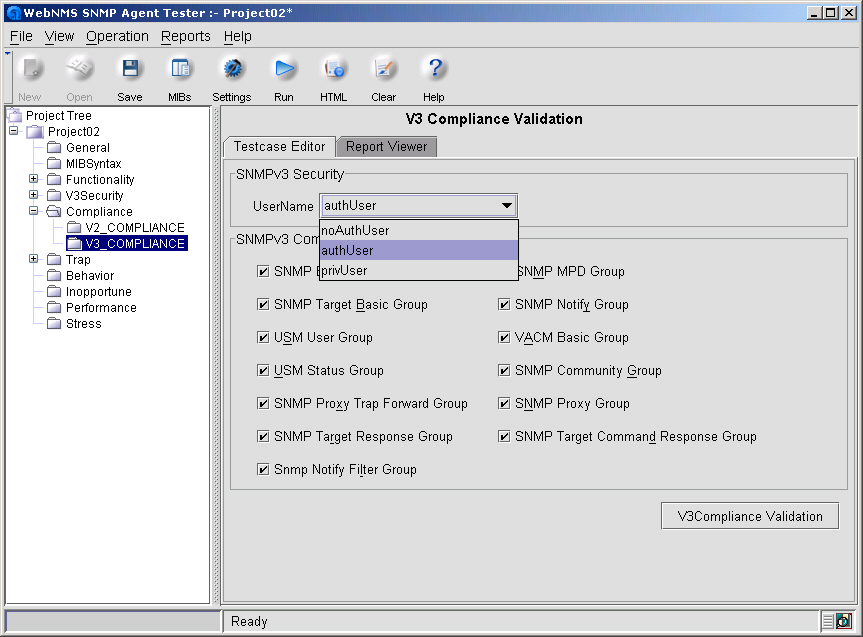Switch to the Testcase Editor tab

(x=280, y=146)
